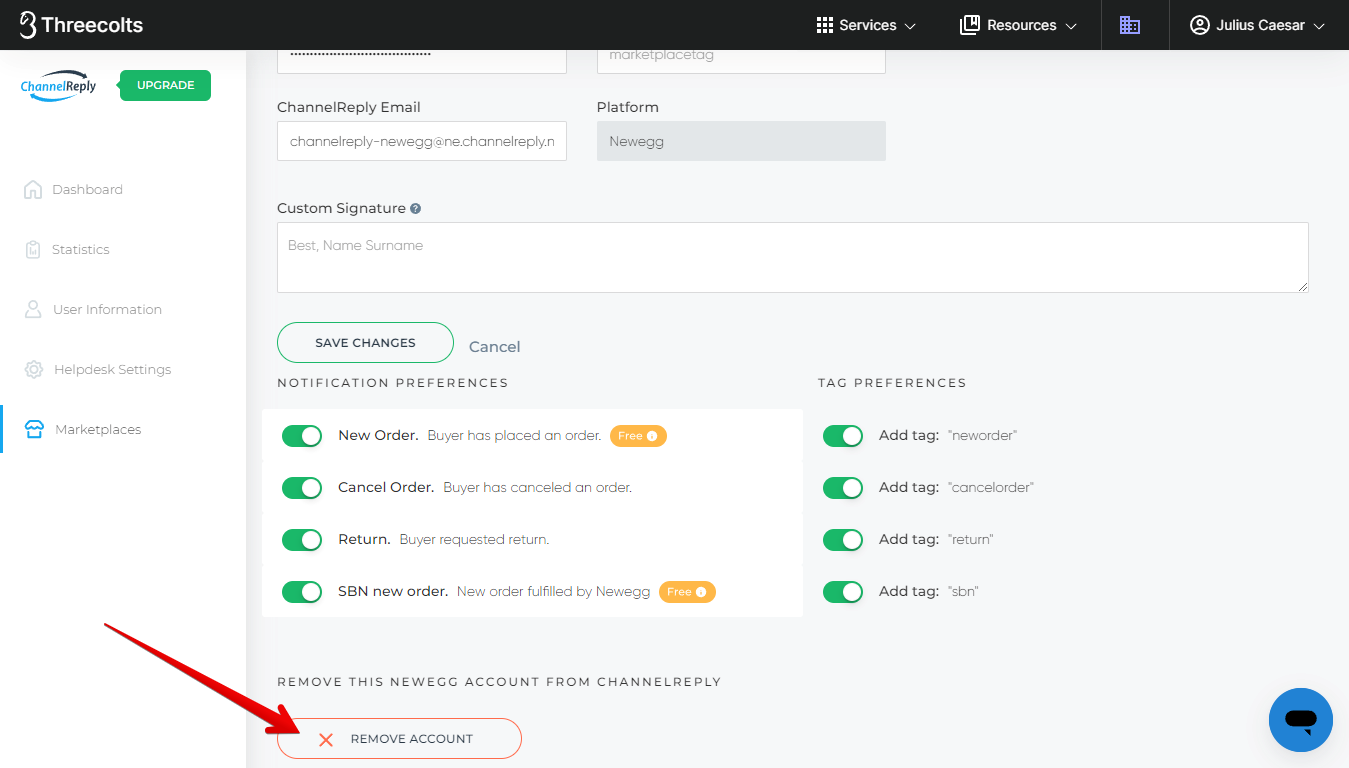Screen dimensions: 1349x768
Task: Toggle the "sbn" tag switch
Action: (x=843, y=592)
